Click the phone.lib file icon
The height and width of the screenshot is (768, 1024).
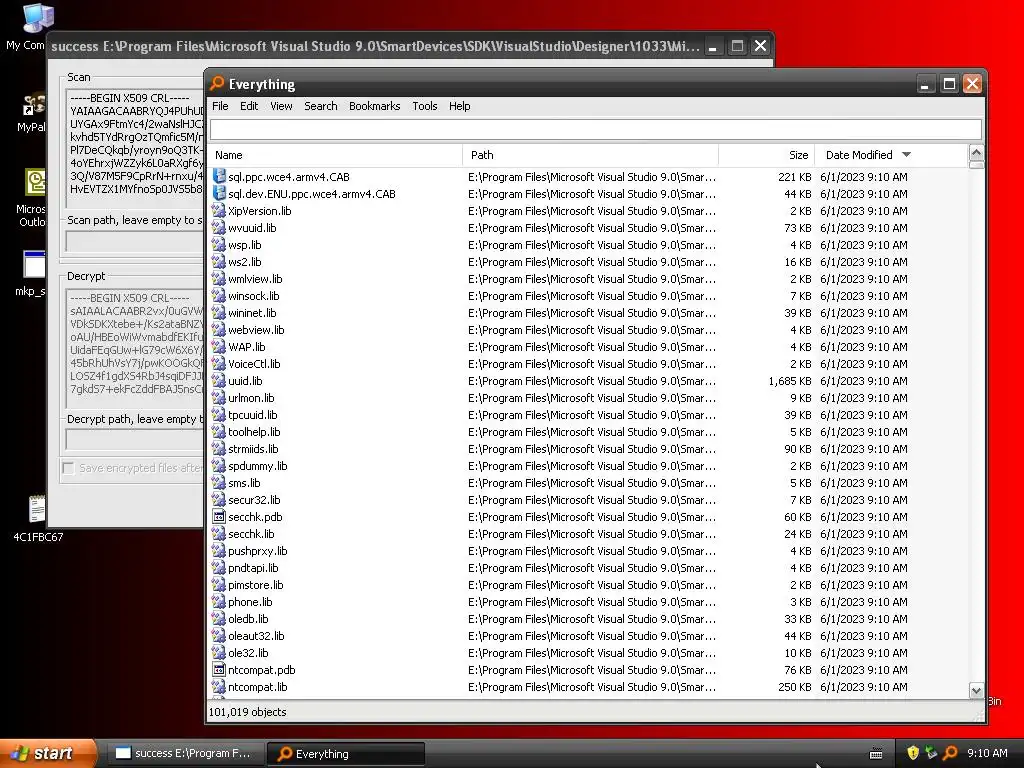point(219,601)
